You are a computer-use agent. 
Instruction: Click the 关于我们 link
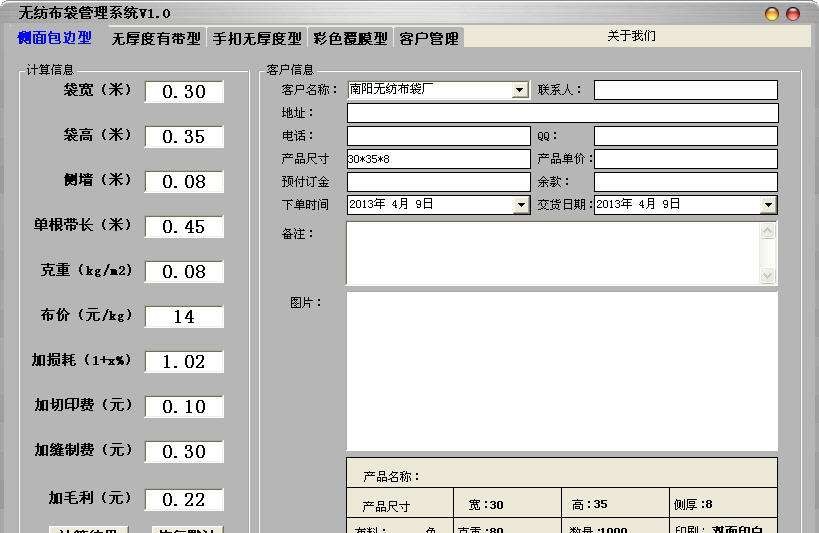[x=631, y=36]
